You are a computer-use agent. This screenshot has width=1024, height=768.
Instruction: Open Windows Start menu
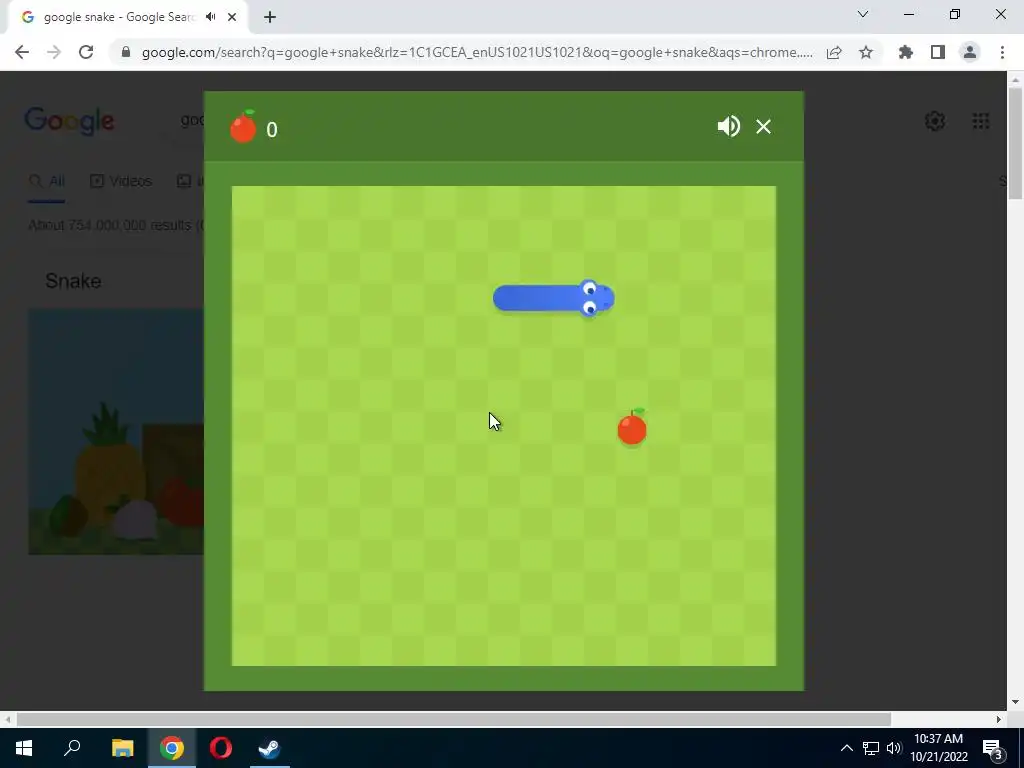click(x=24, y=748)
